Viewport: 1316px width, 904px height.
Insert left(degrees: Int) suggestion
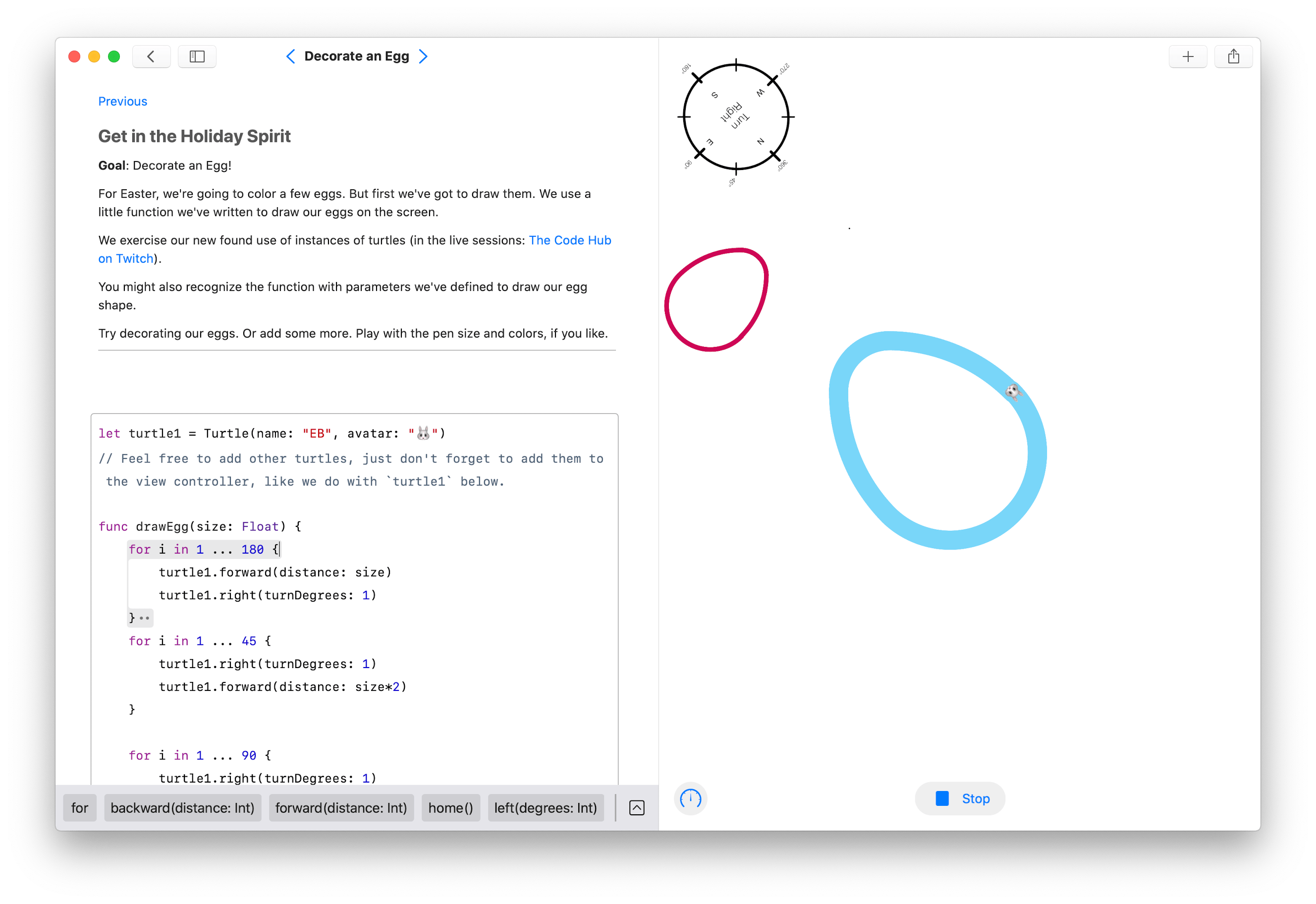[x=546, y=808]
